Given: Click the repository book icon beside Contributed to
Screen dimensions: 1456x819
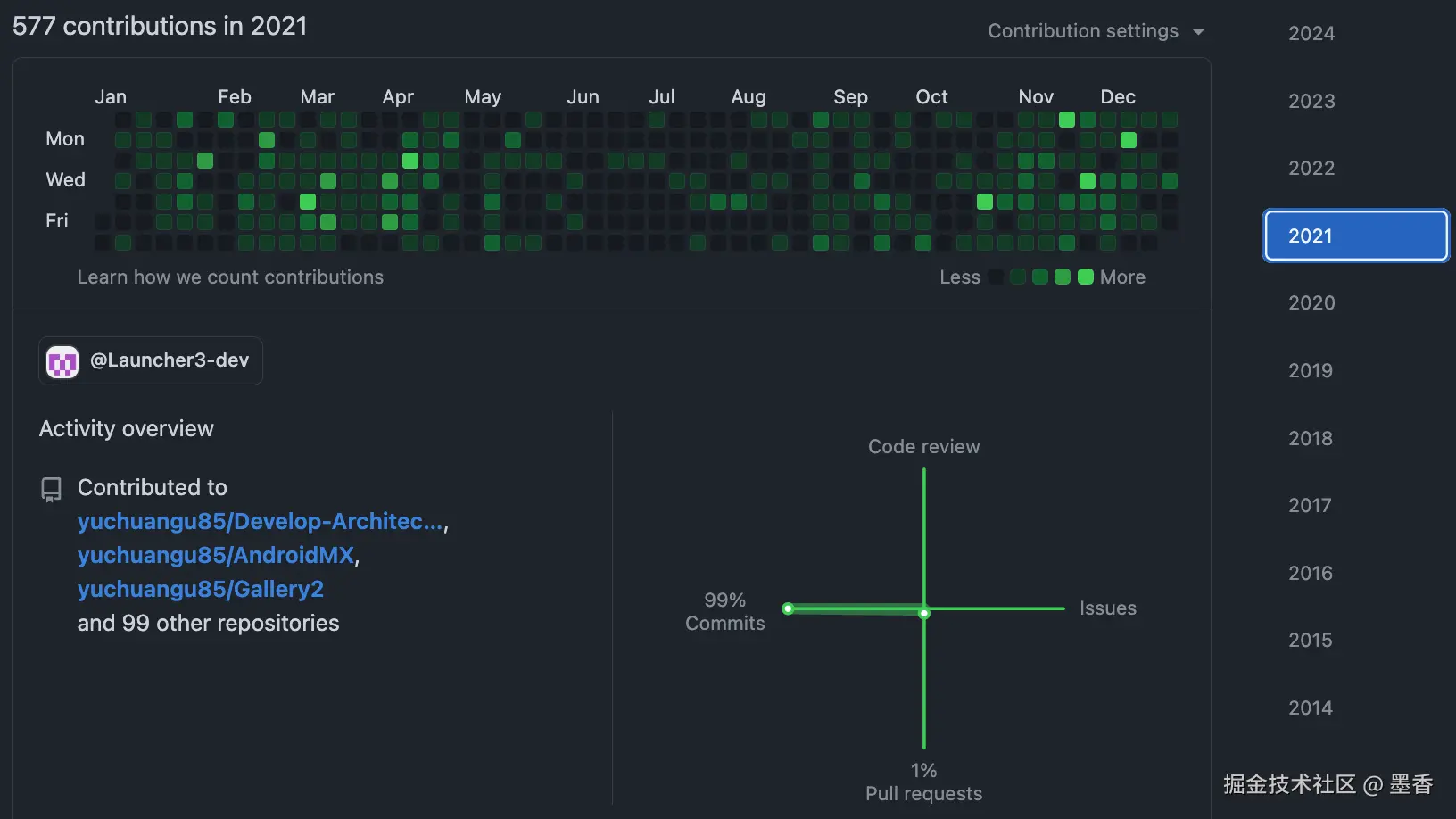Looking at the screenshot, I should [50, 488].
